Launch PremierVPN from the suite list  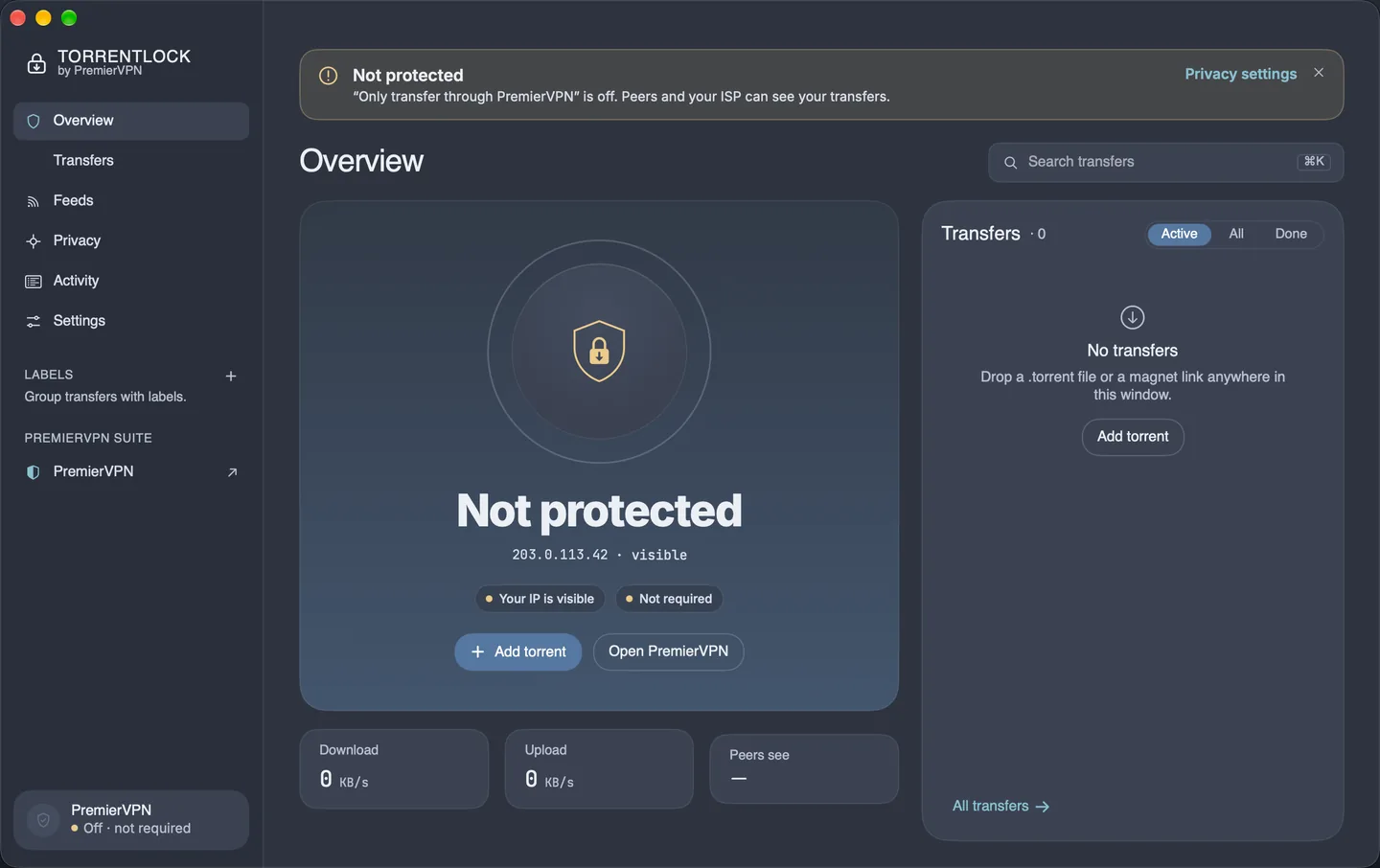[x=131, y=472]
